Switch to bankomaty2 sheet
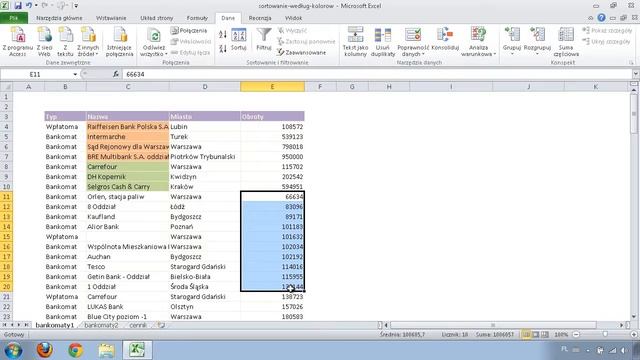This screenshot has height=360, width=640. click(x=101, y=325)
